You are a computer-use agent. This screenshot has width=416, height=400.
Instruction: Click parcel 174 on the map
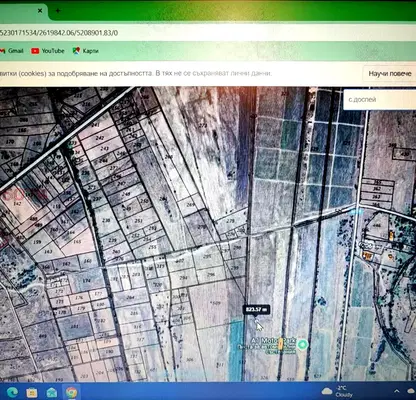[x=87, y=281]
